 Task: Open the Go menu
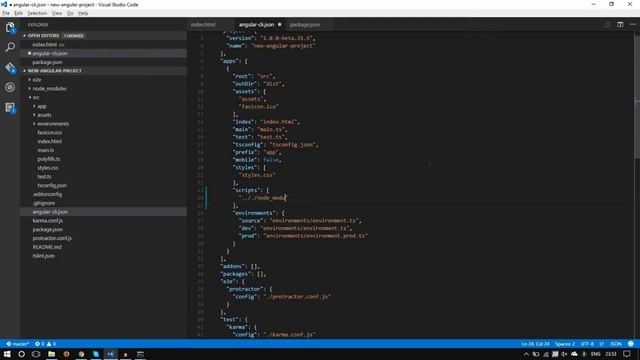tap(70, 13)
